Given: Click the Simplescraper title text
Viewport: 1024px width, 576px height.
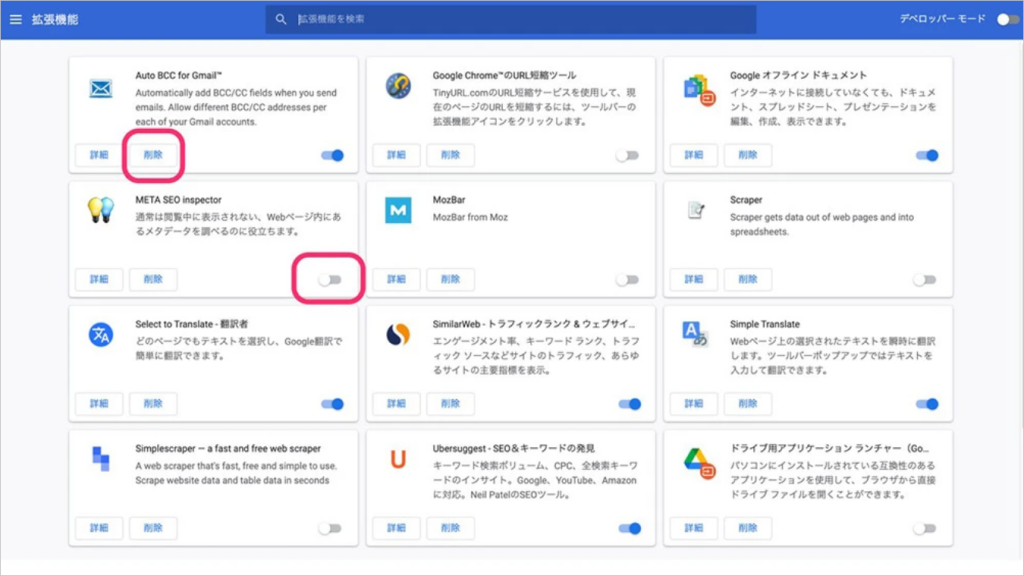Looking at the screenshot, I should [x=228, y=449].
